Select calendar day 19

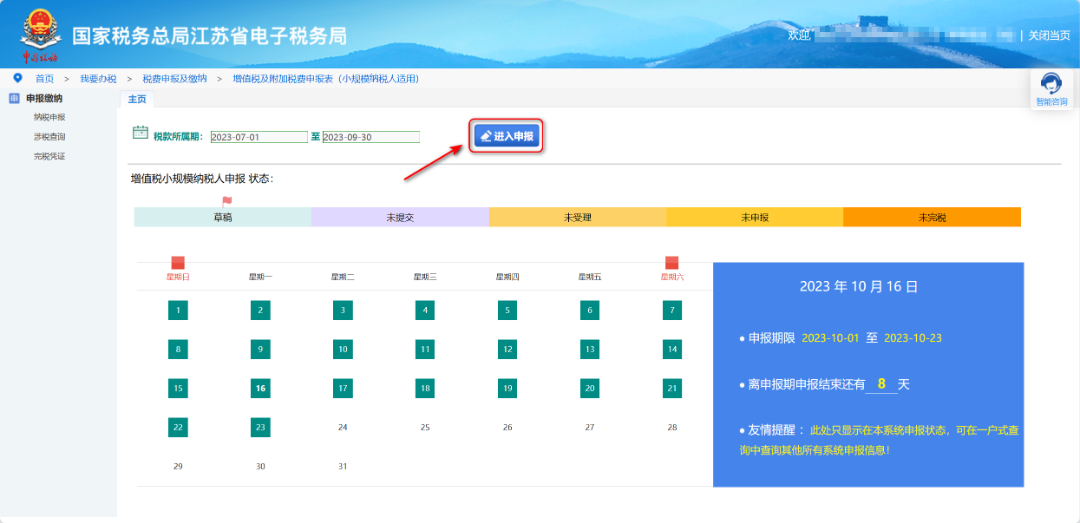point(508,388)
